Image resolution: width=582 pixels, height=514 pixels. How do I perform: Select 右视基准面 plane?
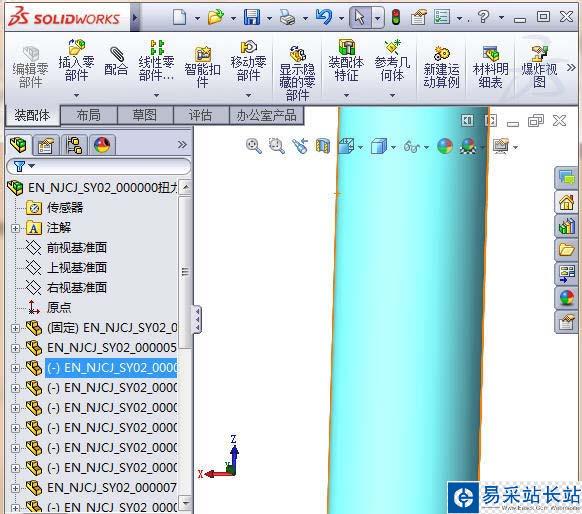pyautogui.click(x=66, y=288)
